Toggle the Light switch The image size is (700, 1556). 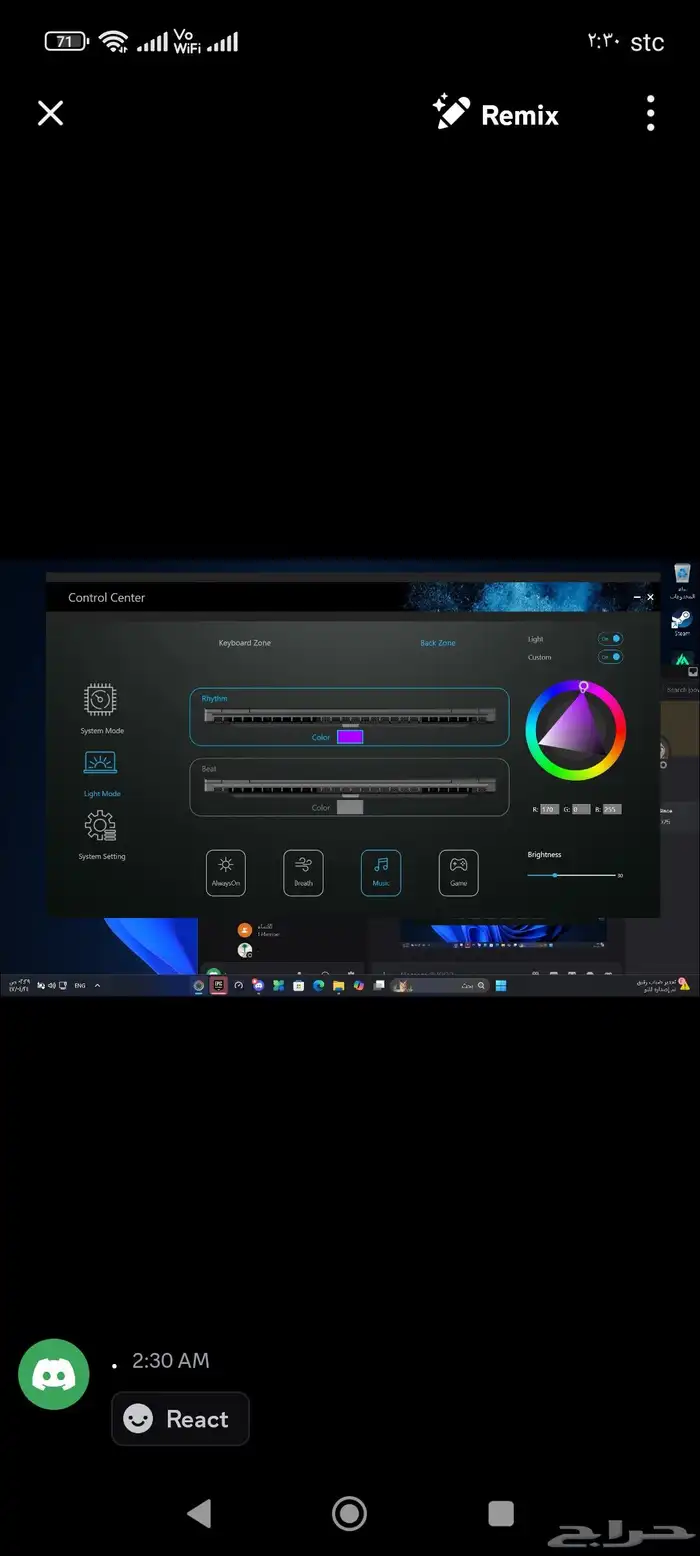pyautogui.click(x=610, y=639)
